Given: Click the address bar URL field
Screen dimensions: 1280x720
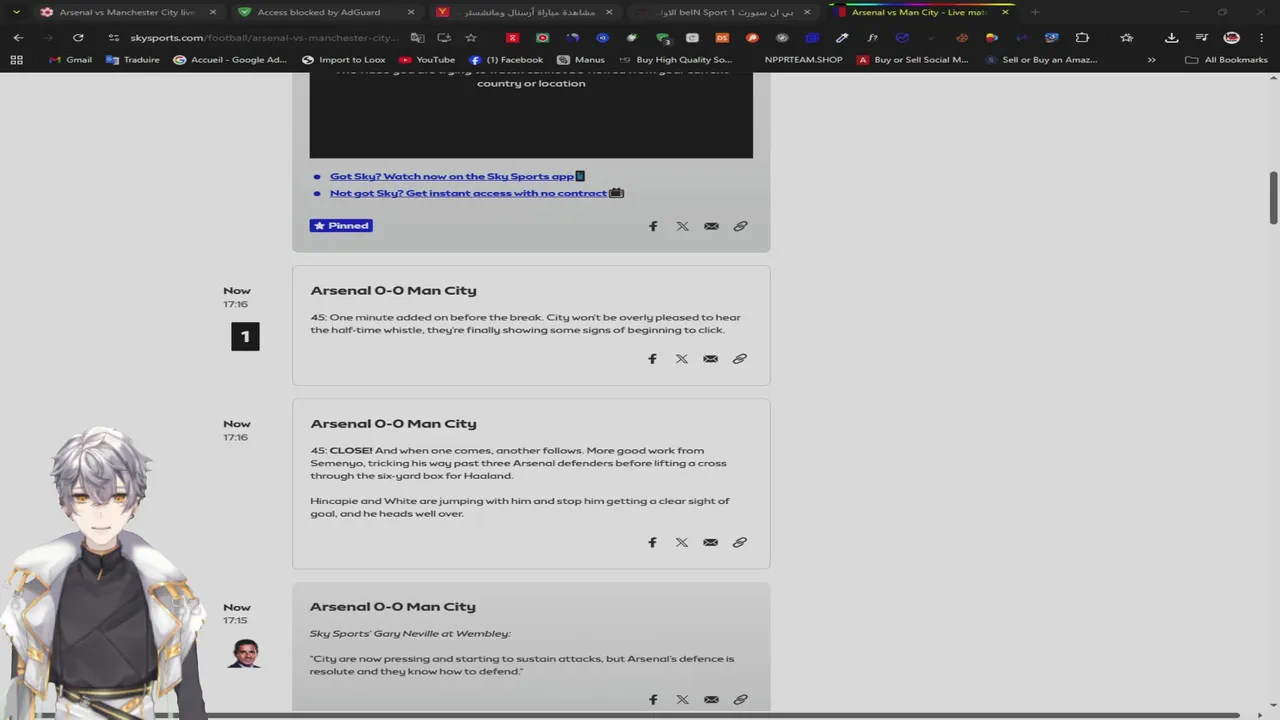Looking at the screenshot, I should coord(265,38).
